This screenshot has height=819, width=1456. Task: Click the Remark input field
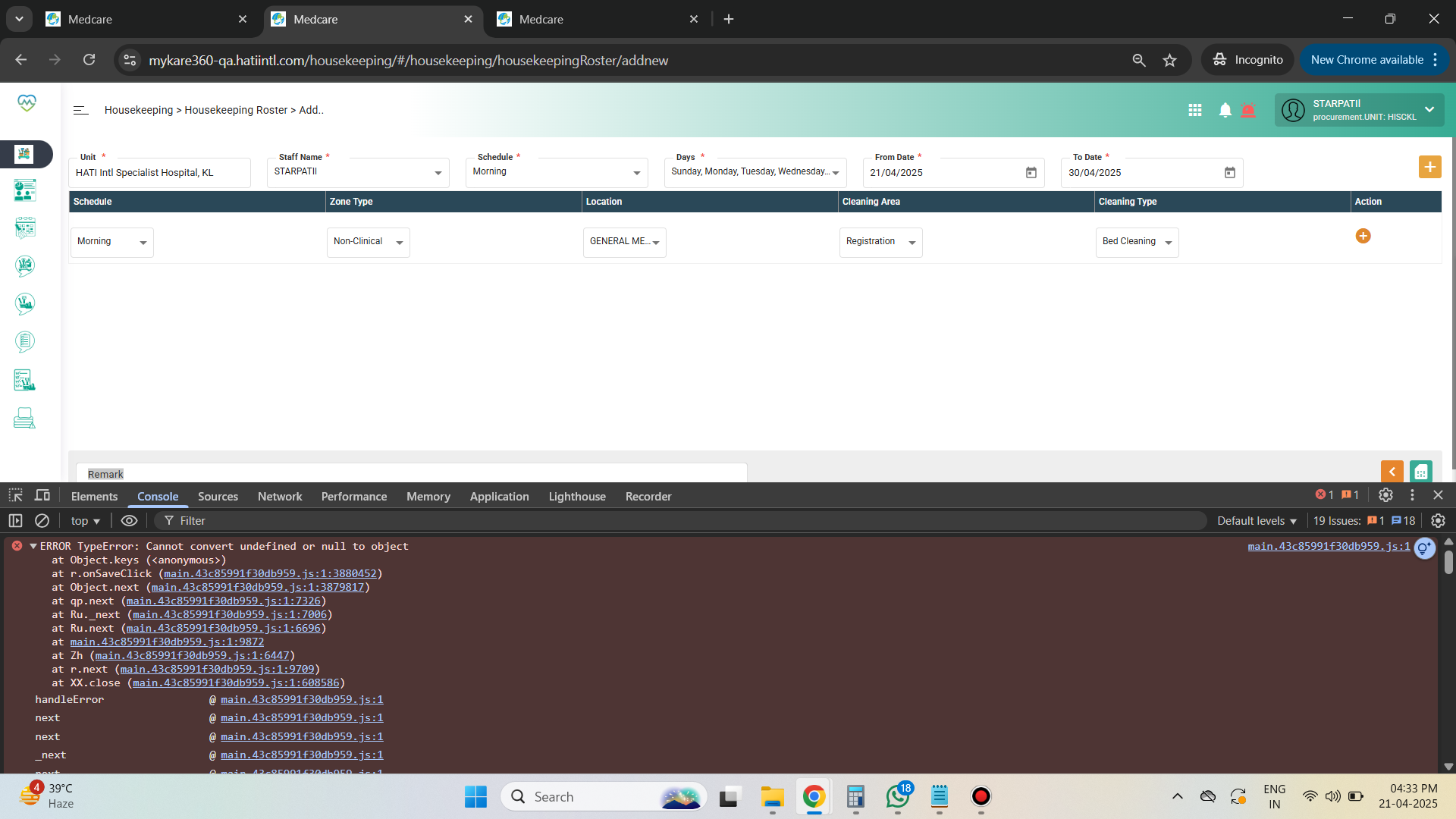tap(412, 473)
